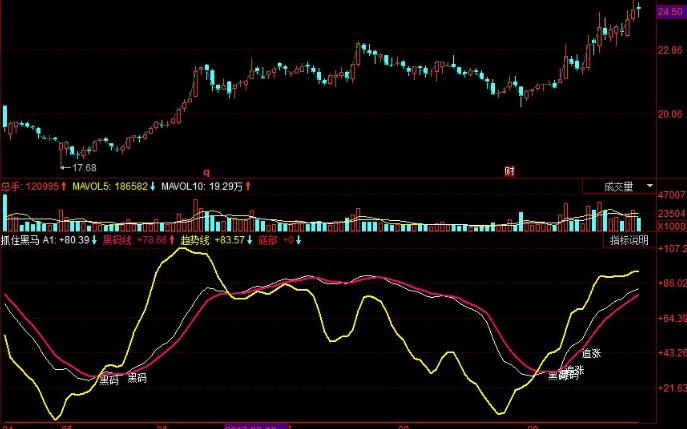The width and height of the screenshot is (687, 429).
Task: Select the 总手: 120995 volume readout
Action: point(34,186)
